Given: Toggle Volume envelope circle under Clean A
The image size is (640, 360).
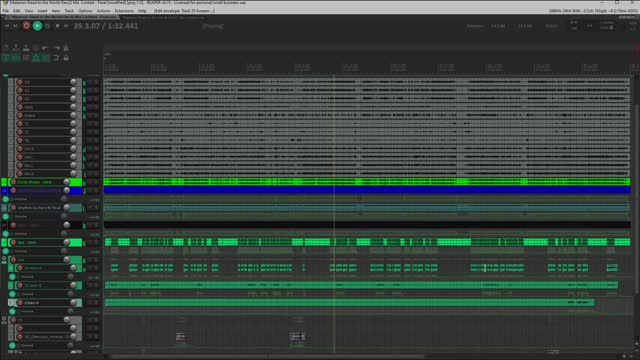Looking at the screenshot, I should pyautogui.click(x=12, y=311).
